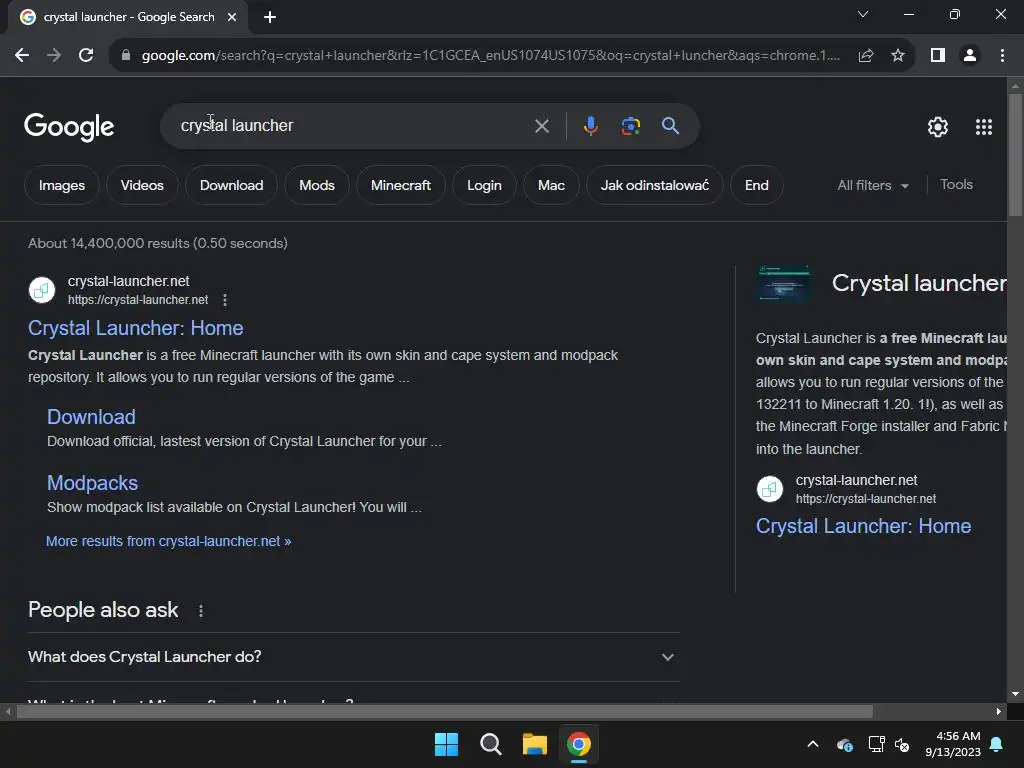Bookmark this page with the star icon
Screen dimensions: 1024x768
tap(898, 56)
